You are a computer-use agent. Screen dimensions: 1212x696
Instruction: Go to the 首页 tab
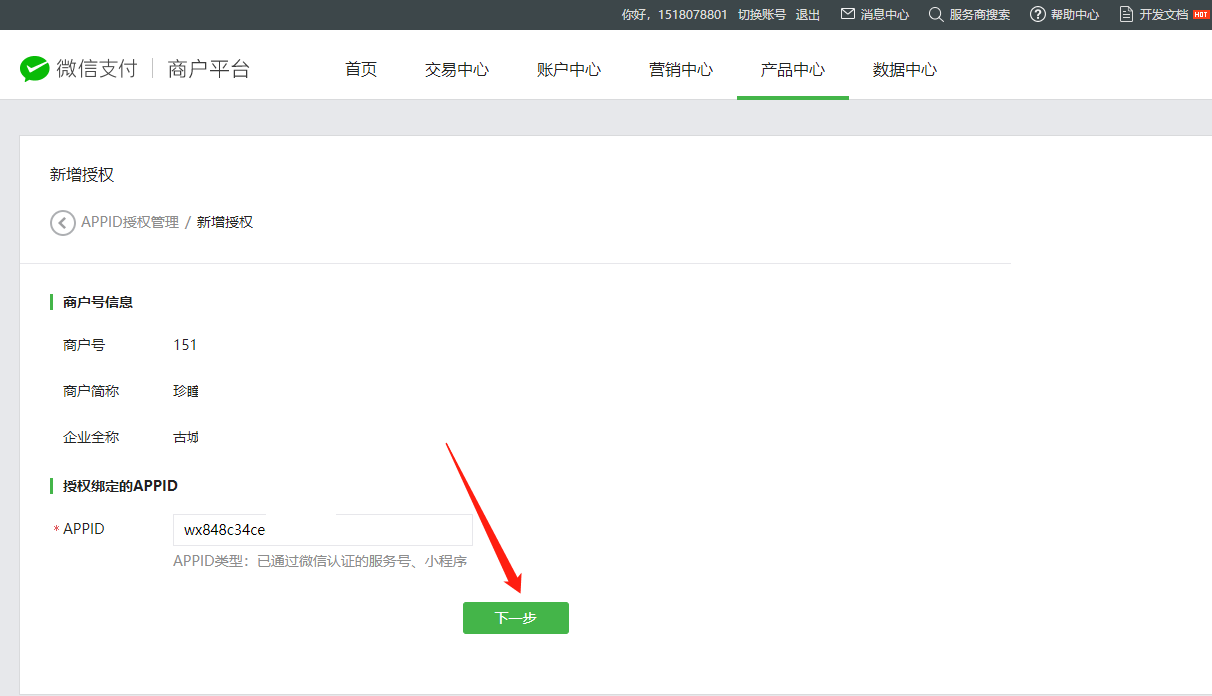(361, 69)
